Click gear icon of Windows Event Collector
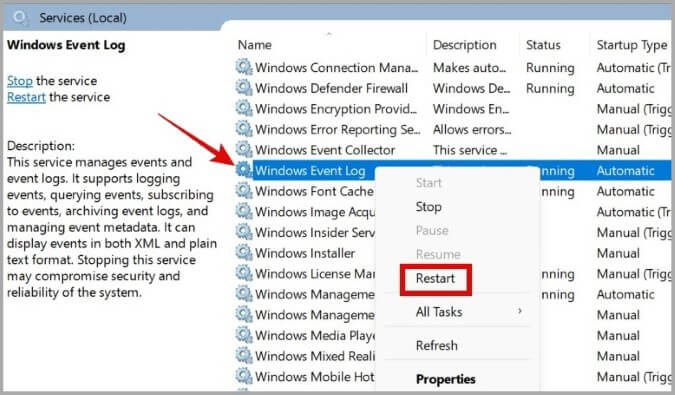This screenshot has height=395, width=675. (244, 150)
